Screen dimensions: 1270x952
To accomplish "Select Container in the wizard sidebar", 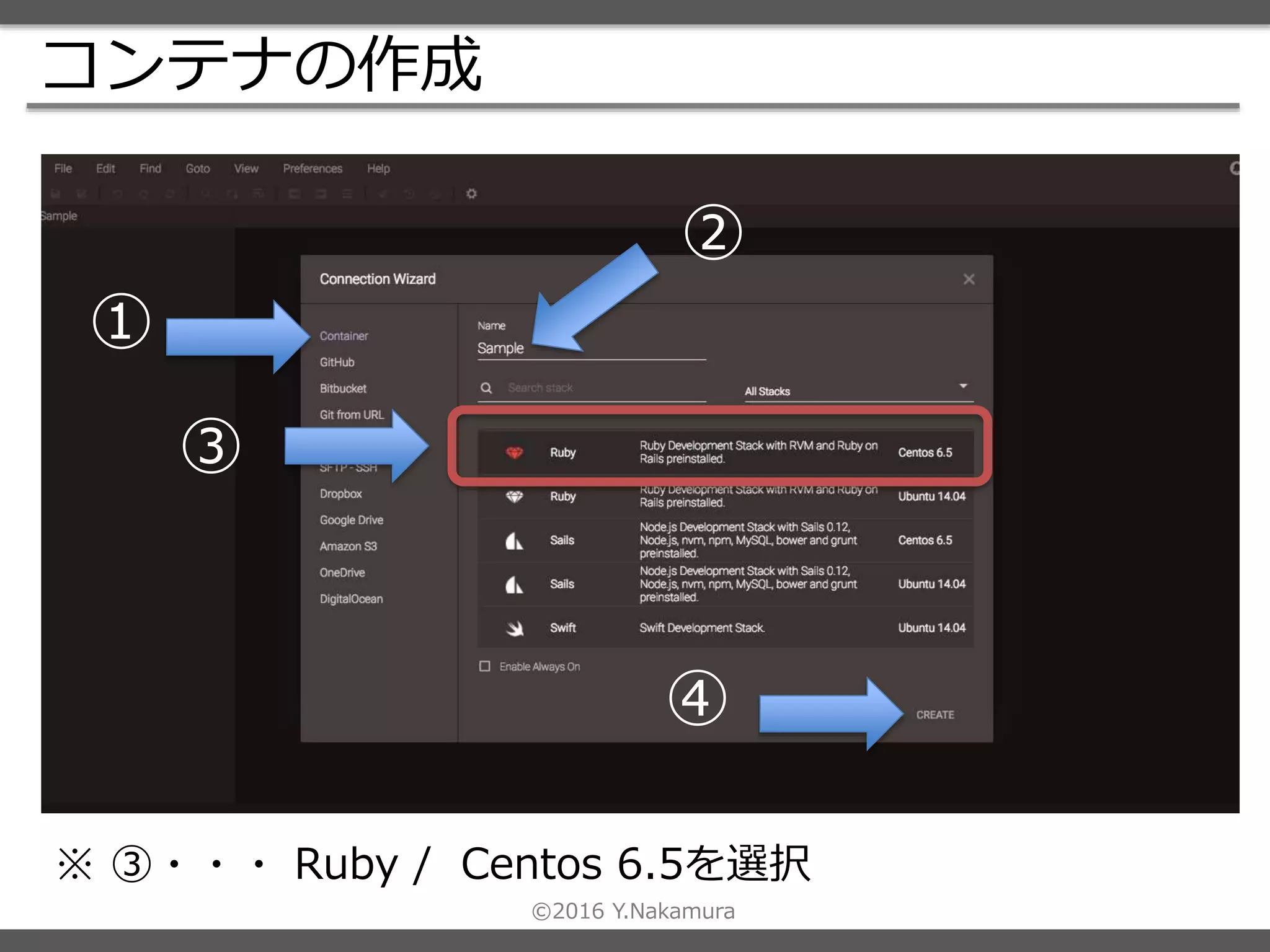I will point(344,336).
